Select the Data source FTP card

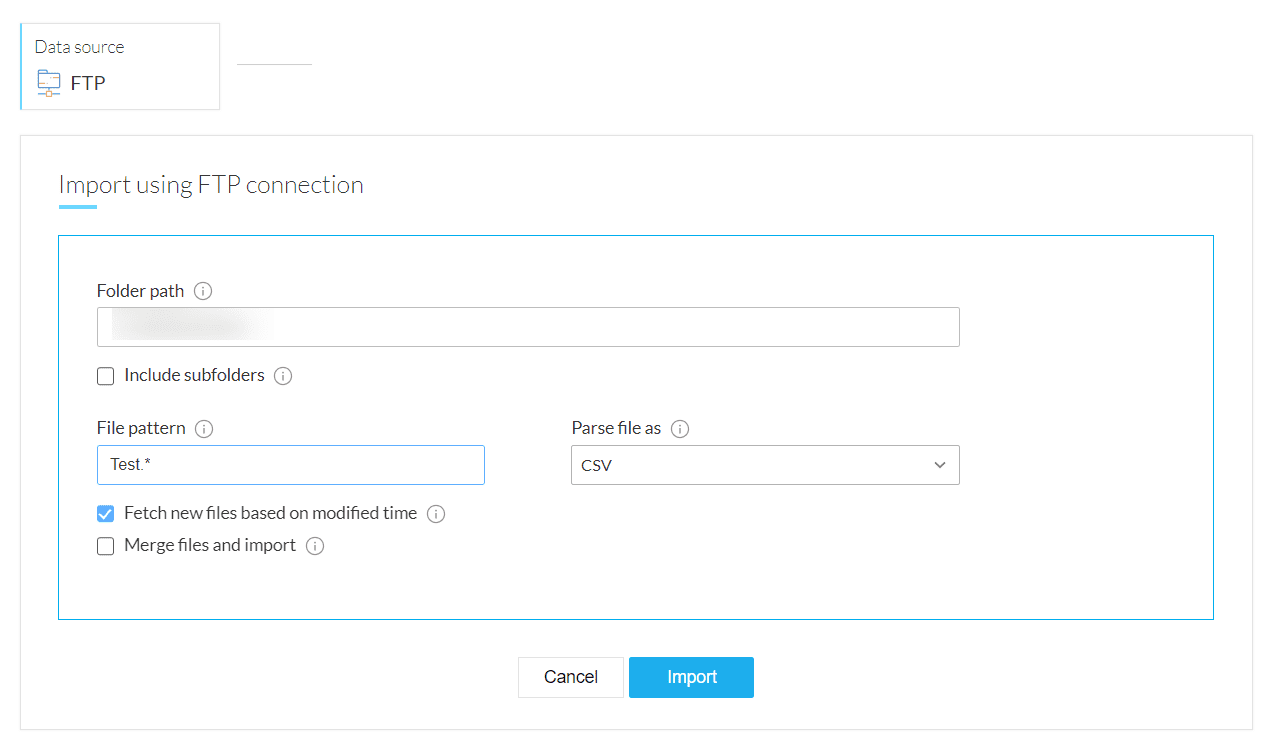[120, 67]
